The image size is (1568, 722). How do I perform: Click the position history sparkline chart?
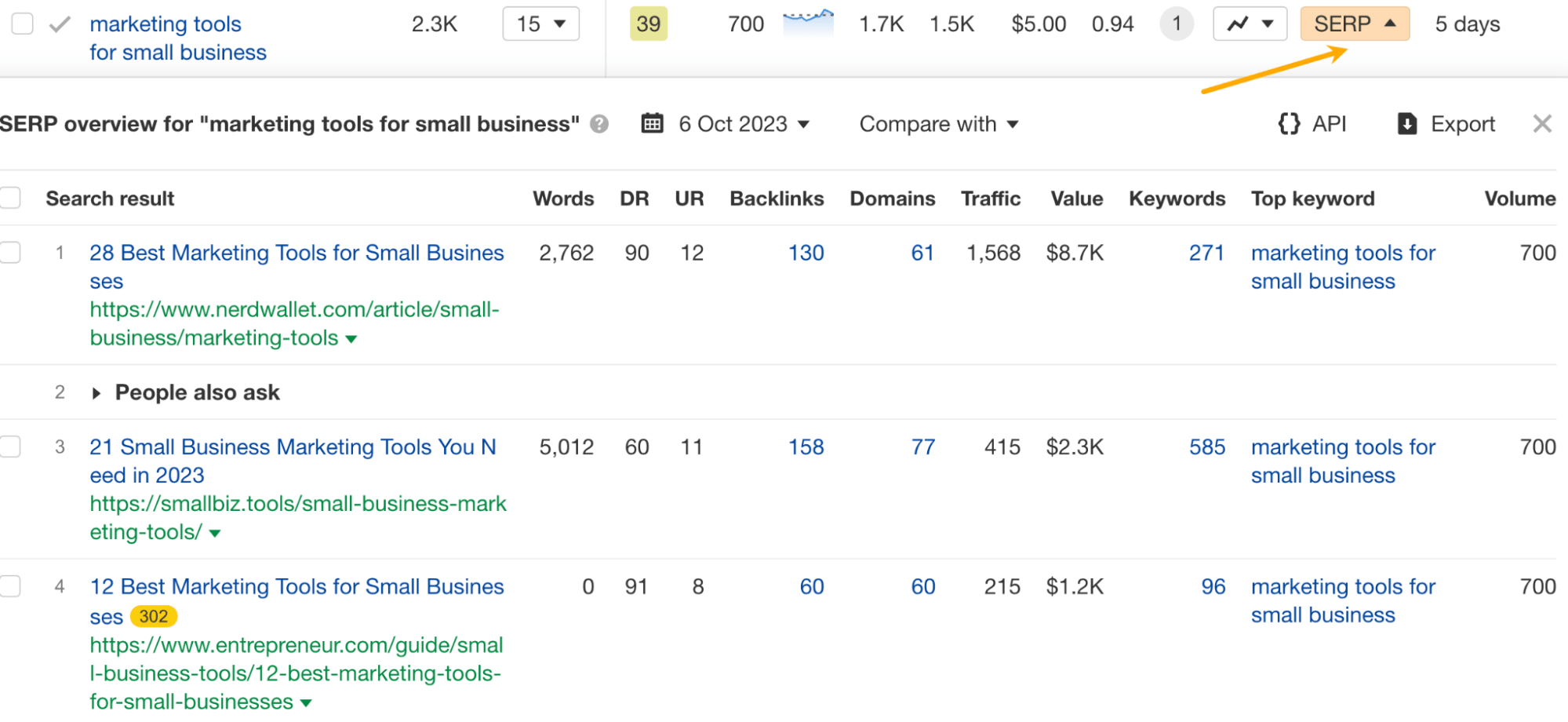(807, 22)
